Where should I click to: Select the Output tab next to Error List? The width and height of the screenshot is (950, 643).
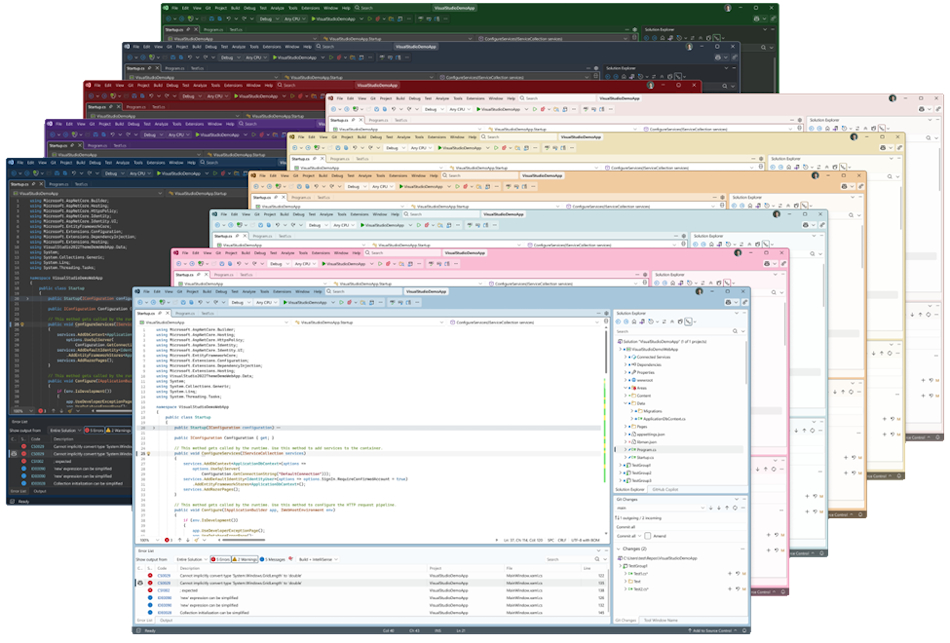pos(166,620)
